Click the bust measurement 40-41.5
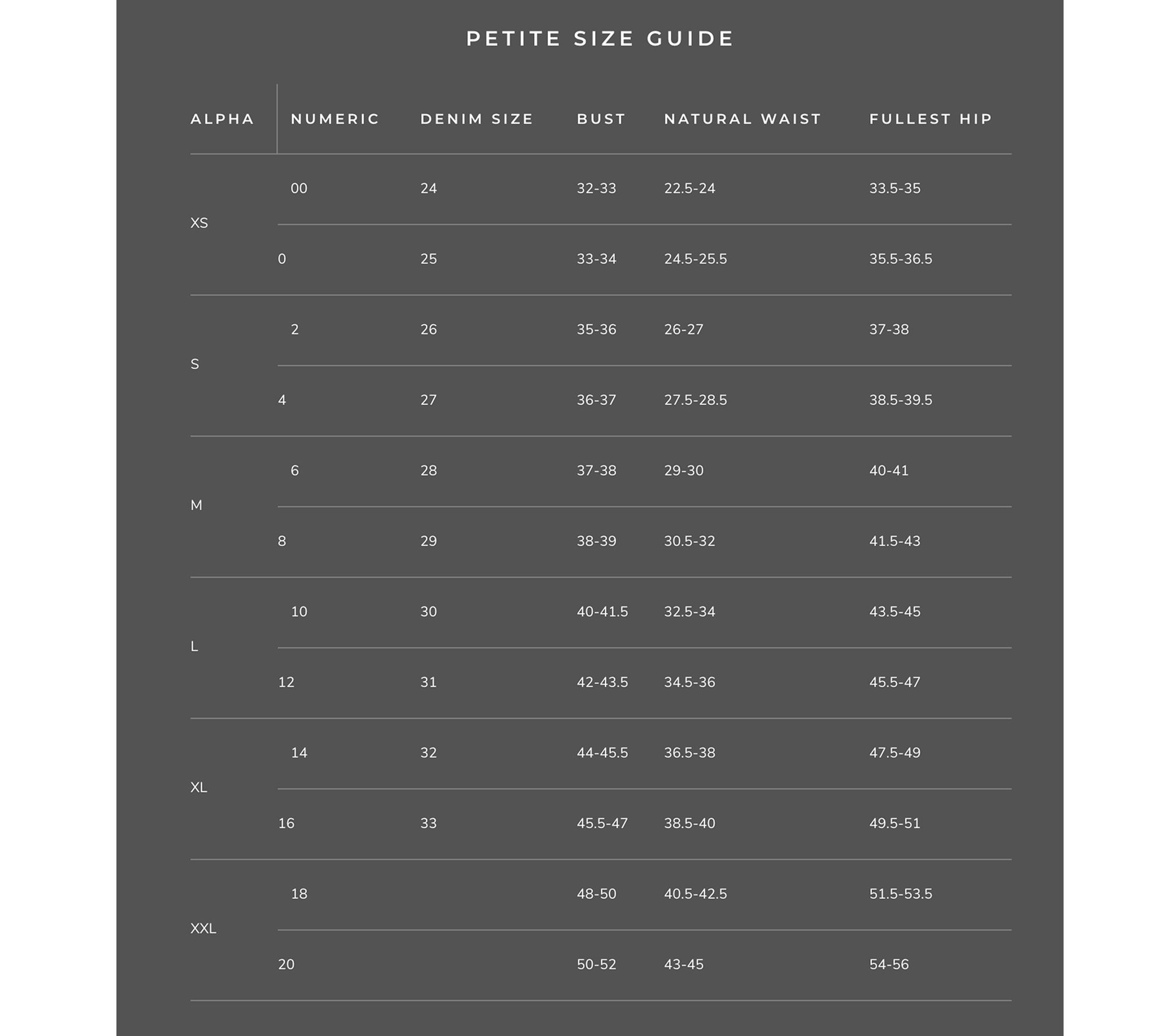1165x1036 pixels. (x=602, y=612)
